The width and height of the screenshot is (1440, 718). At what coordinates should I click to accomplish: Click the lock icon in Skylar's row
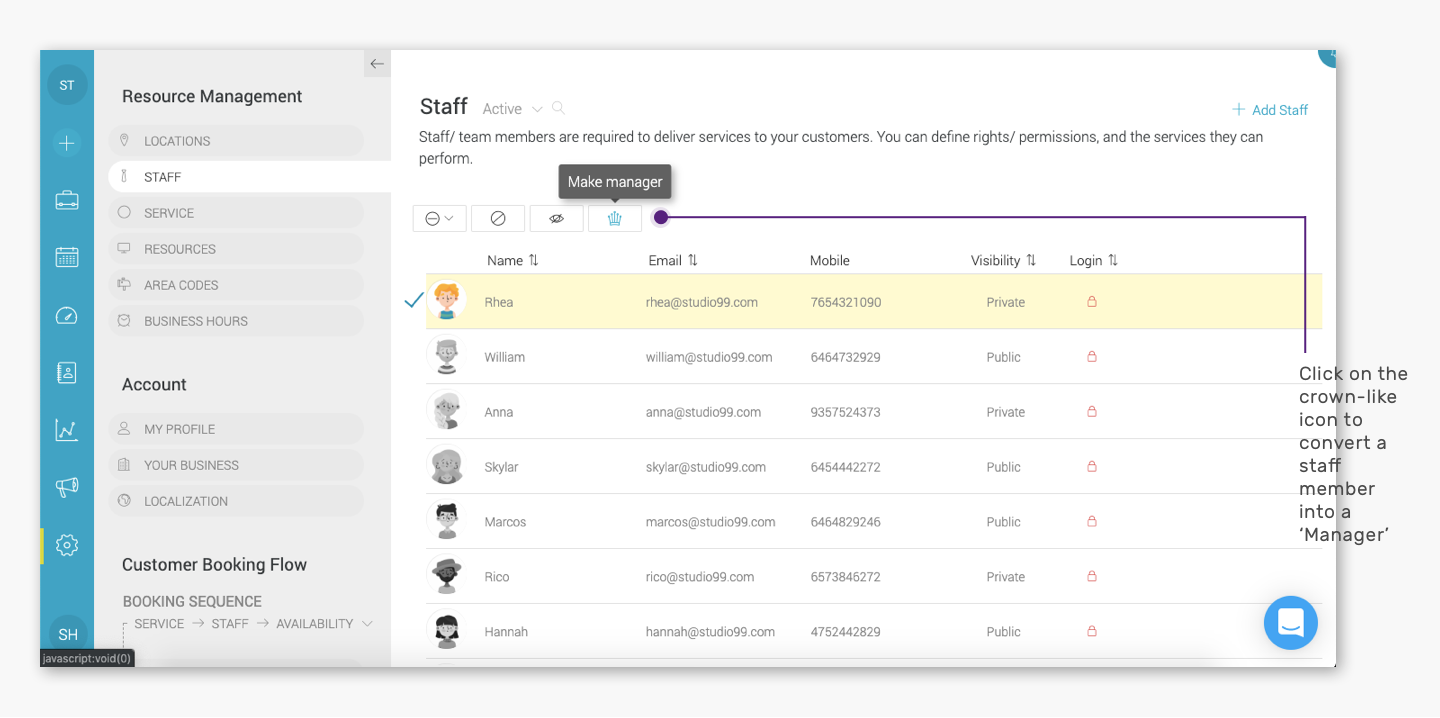click(1092, 466)
